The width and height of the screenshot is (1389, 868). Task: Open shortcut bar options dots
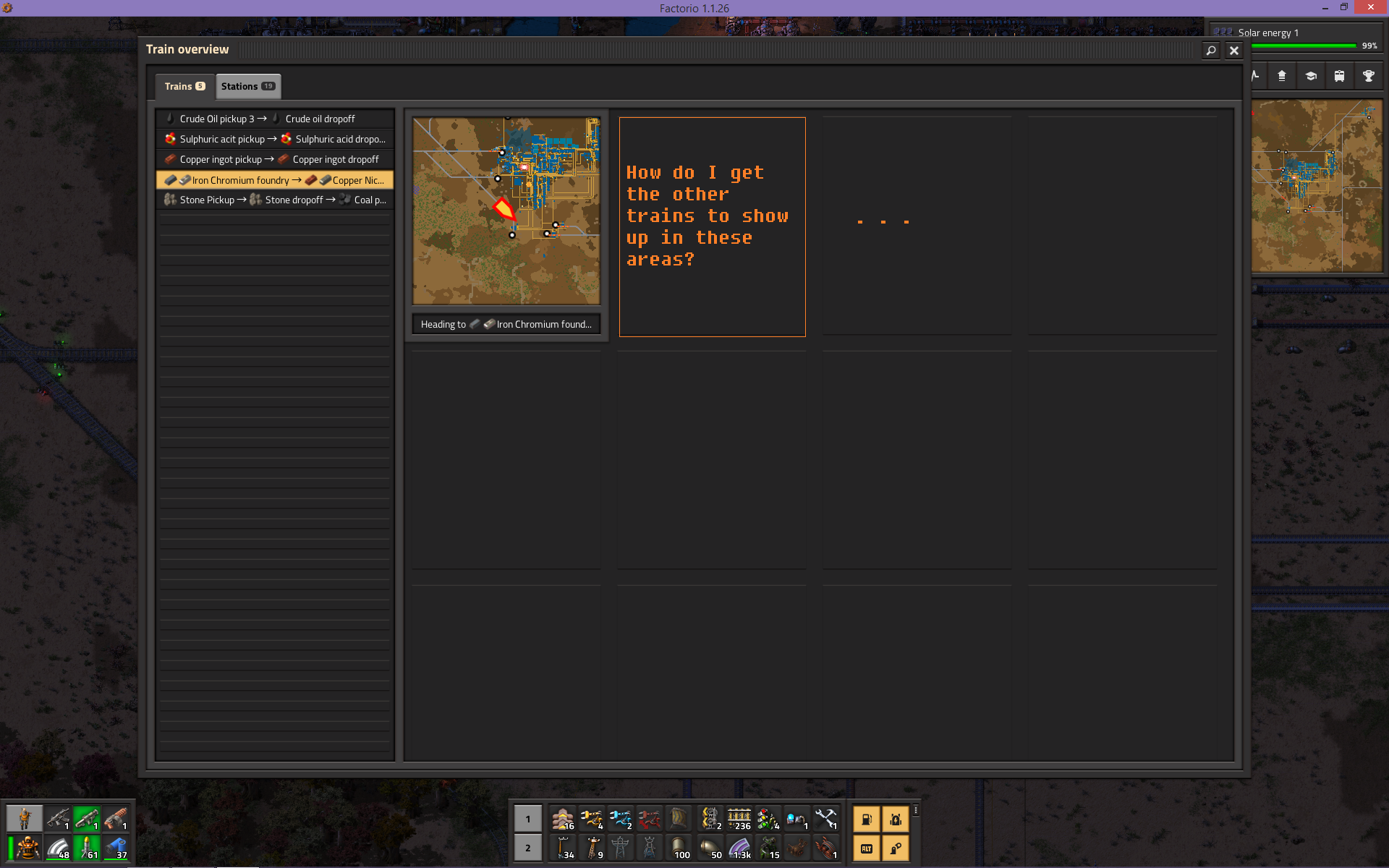(916, 811)
